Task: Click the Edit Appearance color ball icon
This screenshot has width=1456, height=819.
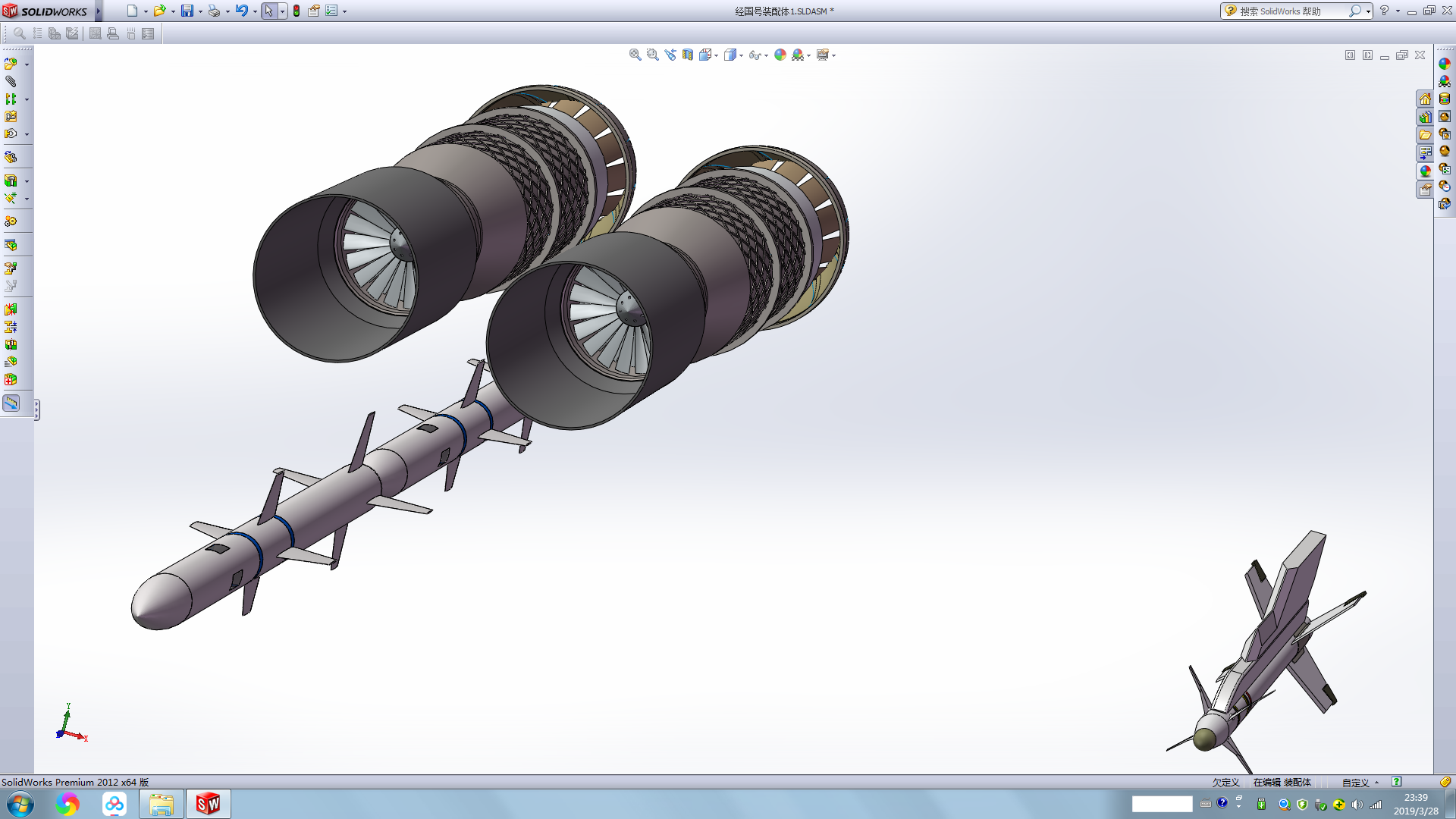Action: (780, 55)
